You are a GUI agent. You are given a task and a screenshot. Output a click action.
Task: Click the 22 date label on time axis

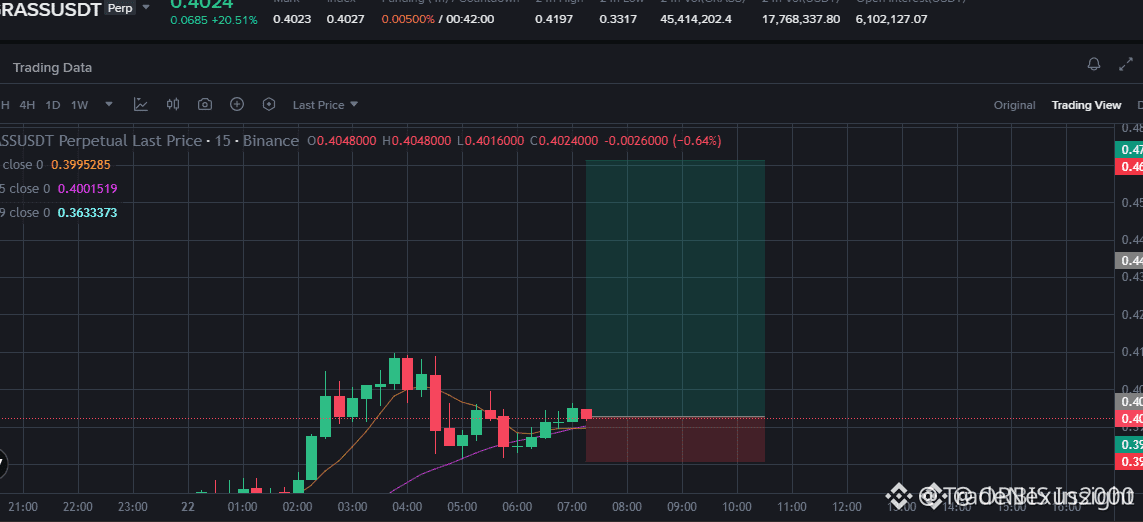click(x=187, y=507)
